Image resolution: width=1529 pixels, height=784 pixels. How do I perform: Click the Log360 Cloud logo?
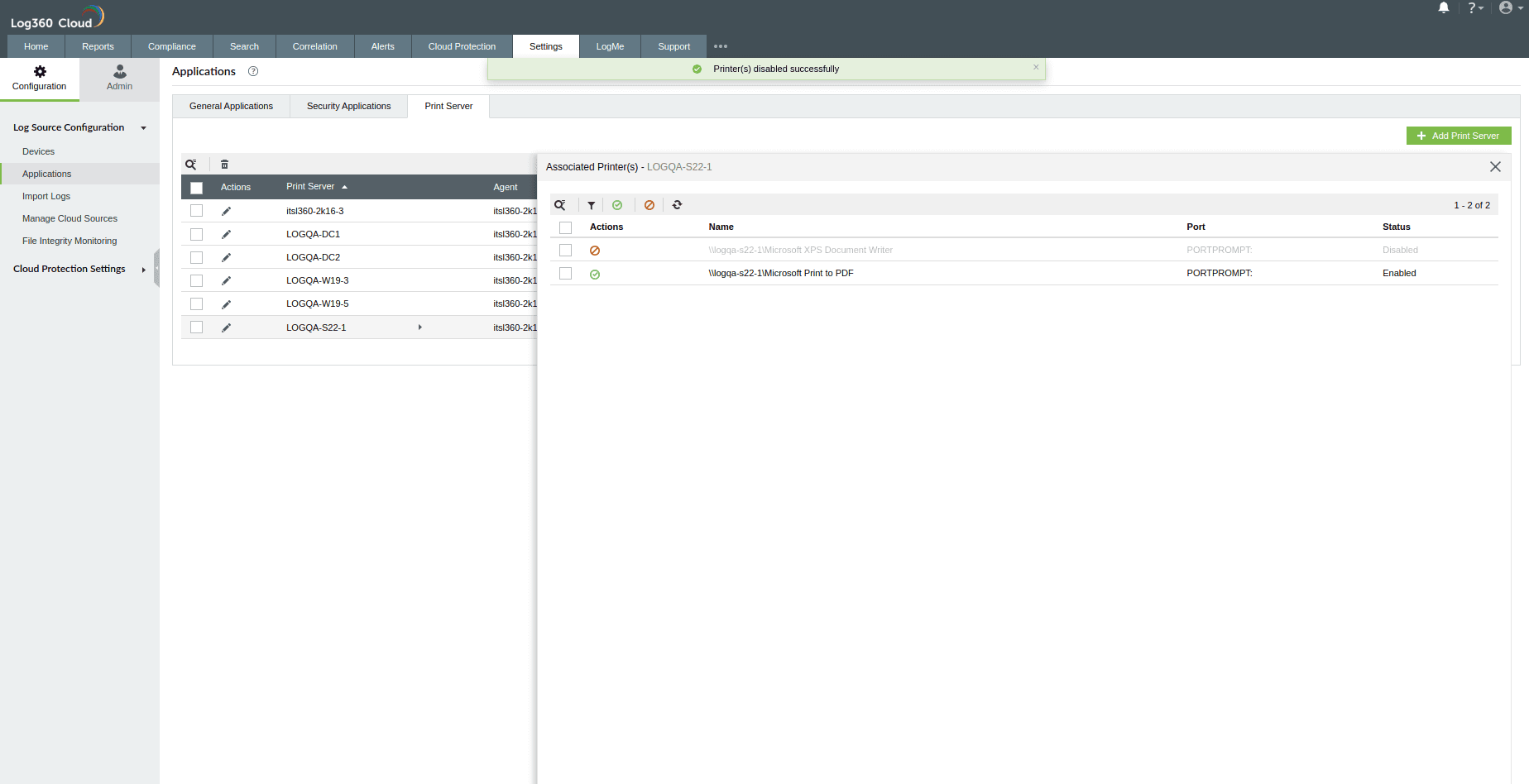click(x=57, y=17)
